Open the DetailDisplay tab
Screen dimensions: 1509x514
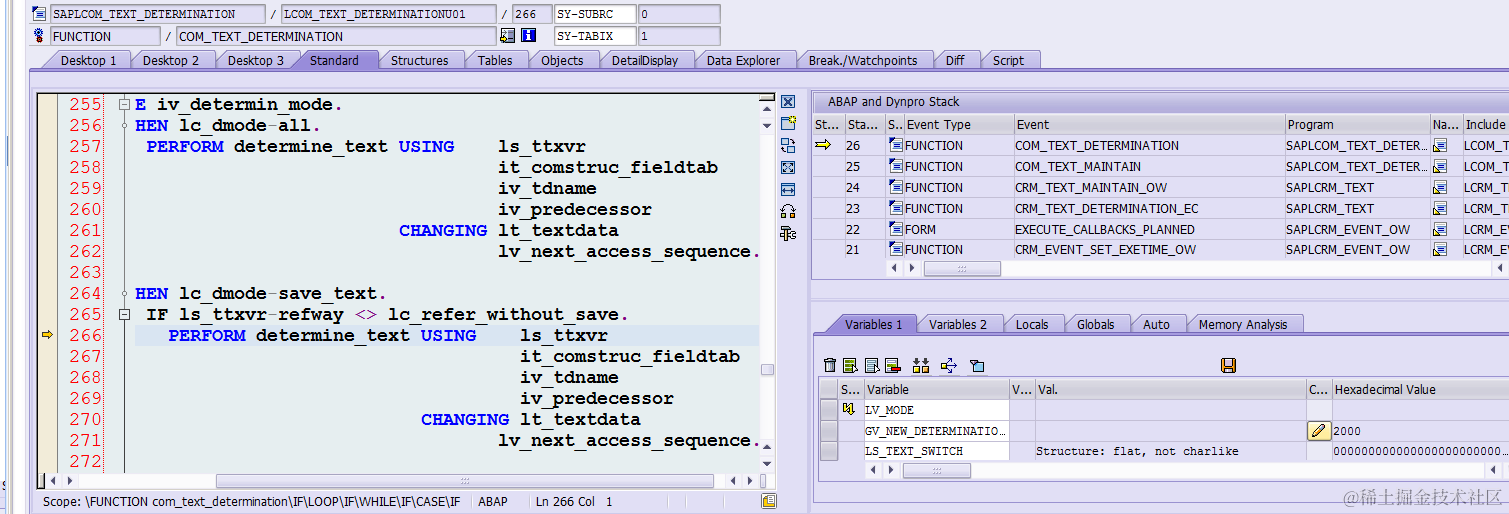click(x=645, y=60)
